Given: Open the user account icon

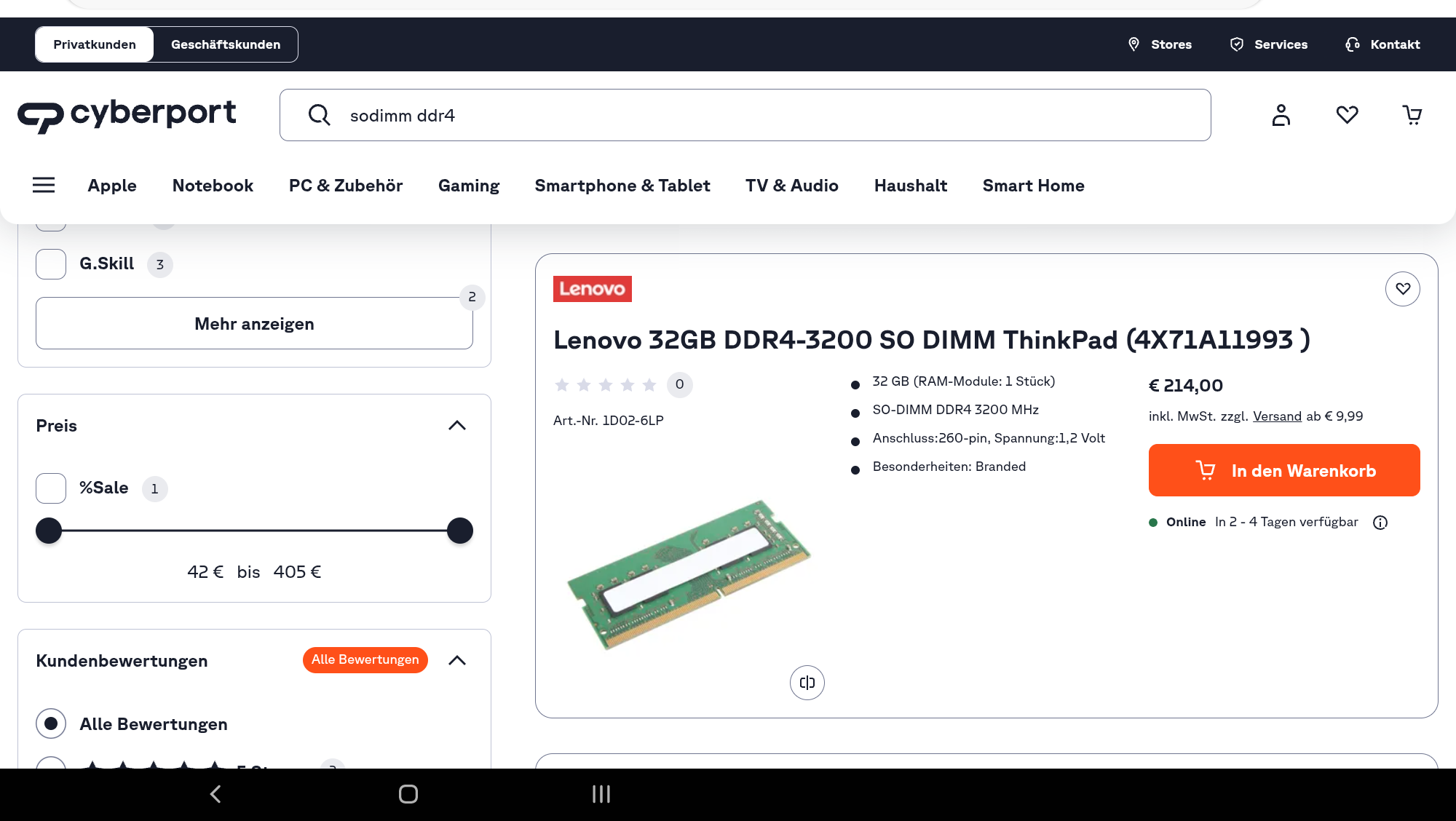Looking at the screenshot, I should [1281, 115].
